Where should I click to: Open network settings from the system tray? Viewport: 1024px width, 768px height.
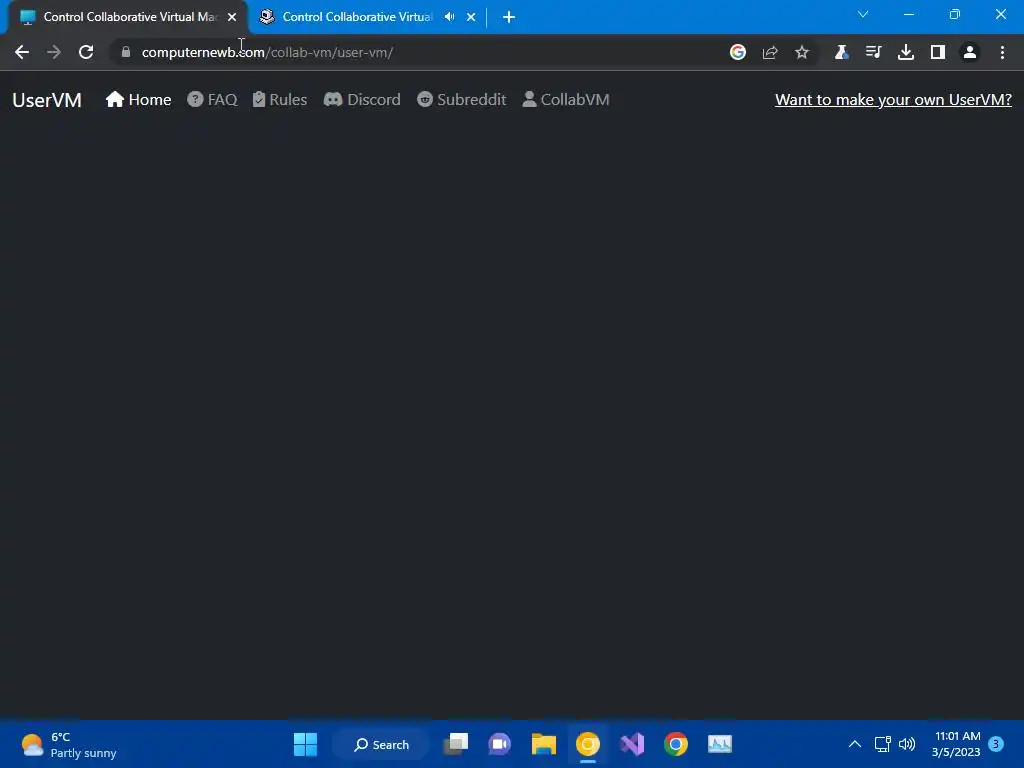pyautogui.click(x=882, y=744)
